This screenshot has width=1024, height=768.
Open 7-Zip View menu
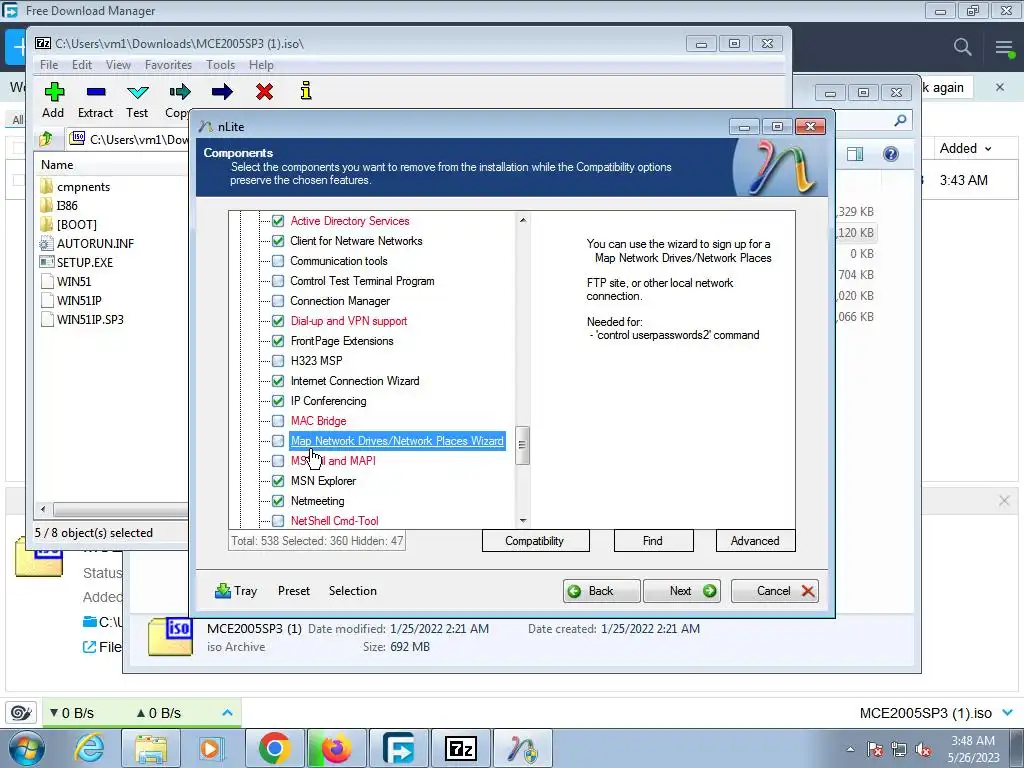(x=118, y=65)
